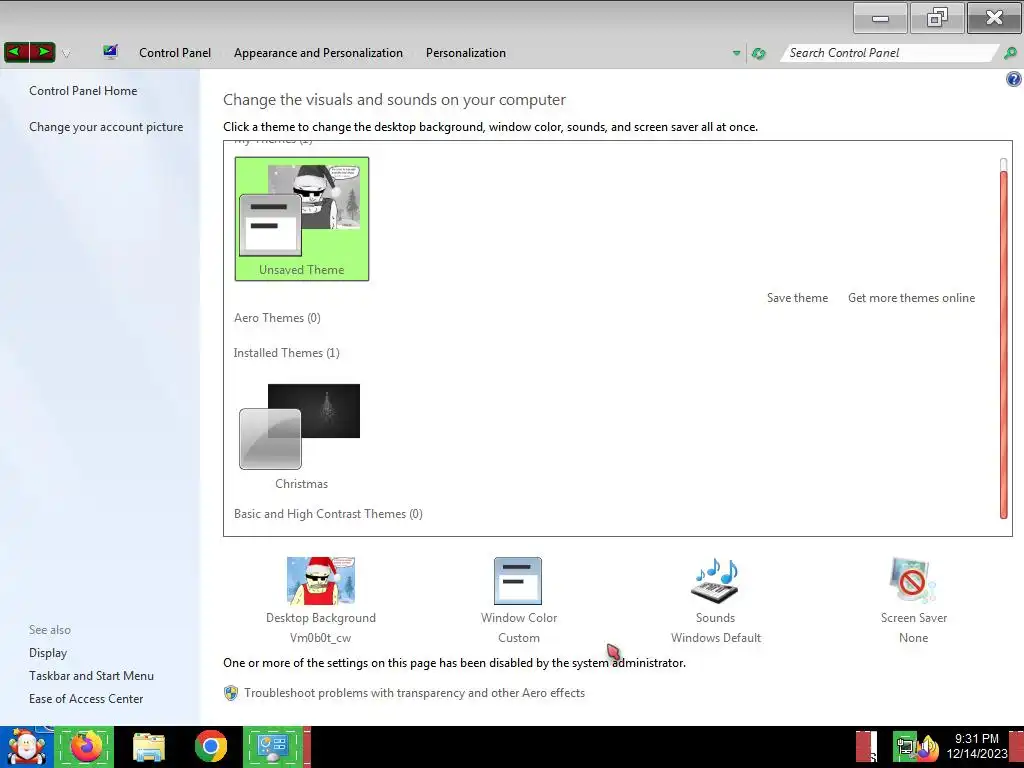Open Get more themes online
Image resolution: width=1024 pixels, height=768 pixels.
click(911, 298)
